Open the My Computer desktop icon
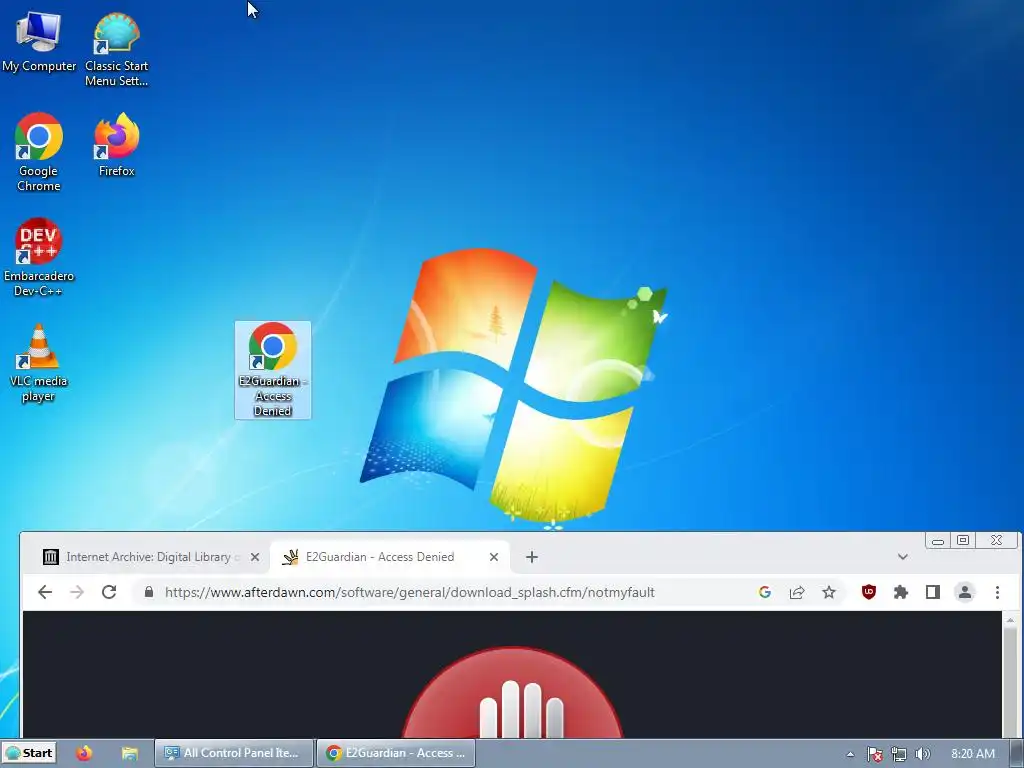This screenshot has height=768, width=1024. [39, 42]
